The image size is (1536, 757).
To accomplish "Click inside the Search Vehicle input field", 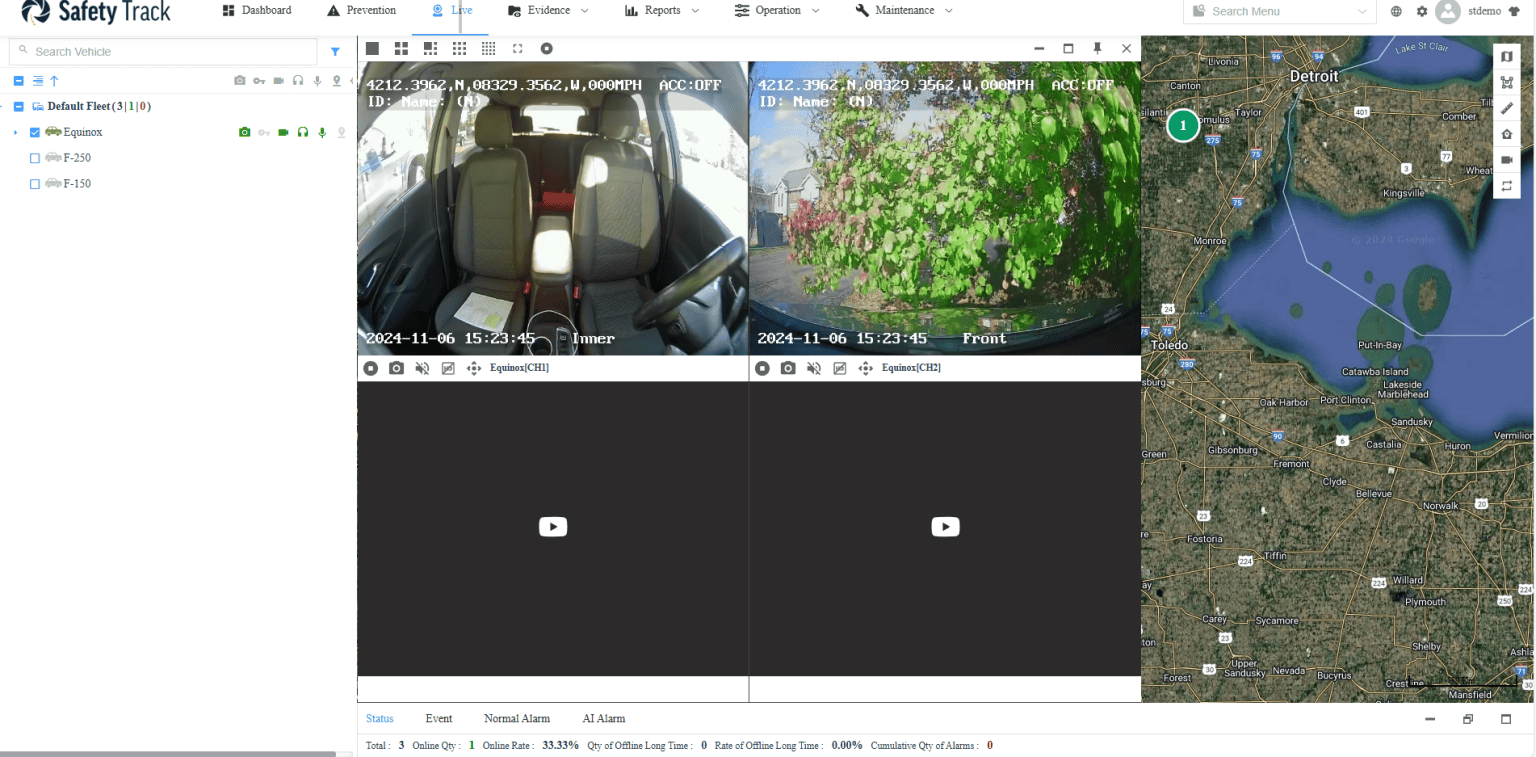I will (x=160, y=51).
